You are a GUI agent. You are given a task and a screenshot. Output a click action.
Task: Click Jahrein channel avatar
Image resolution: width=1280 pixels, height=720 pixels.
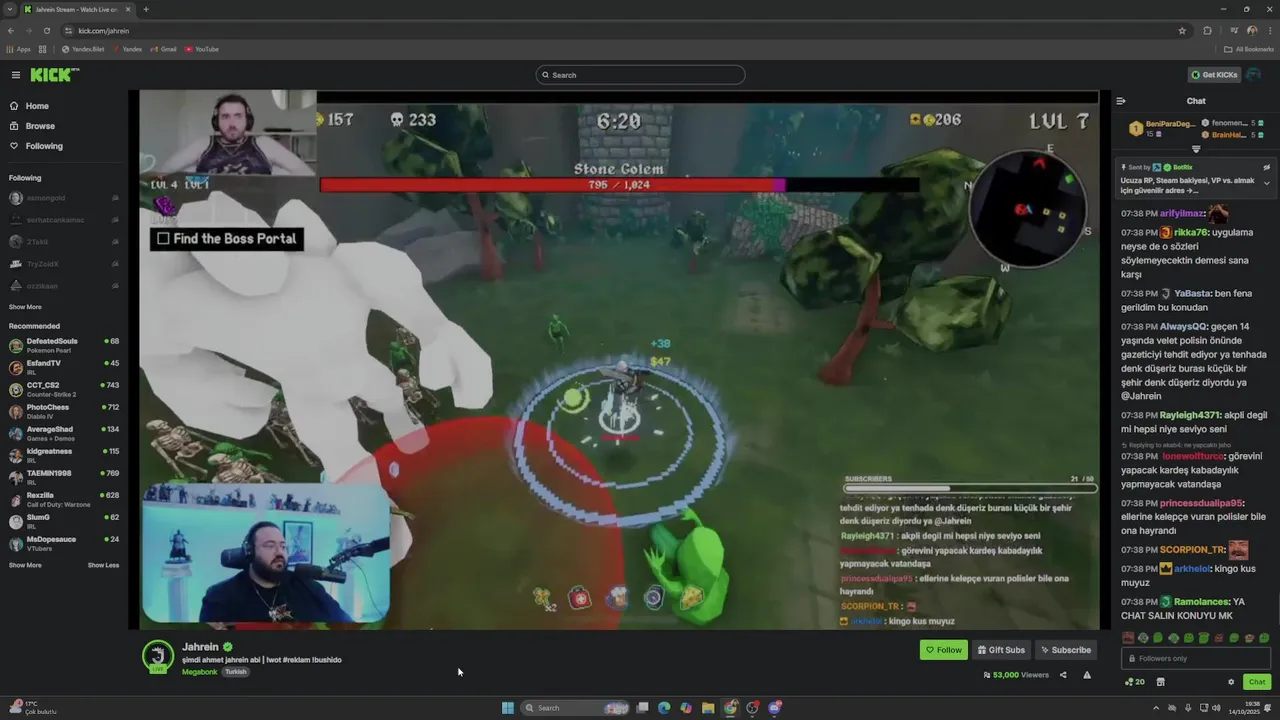[158, 656]
